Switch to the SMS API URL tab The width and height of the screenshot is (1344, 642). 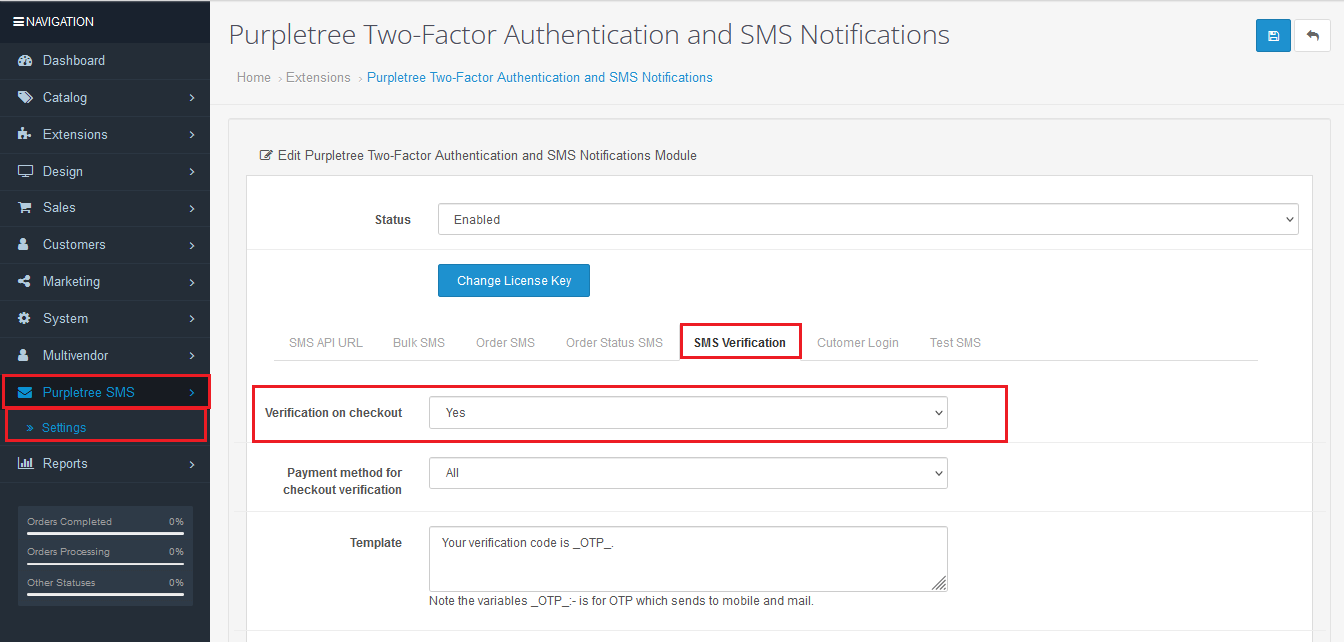pyautogui.click(x=326, y=342)
